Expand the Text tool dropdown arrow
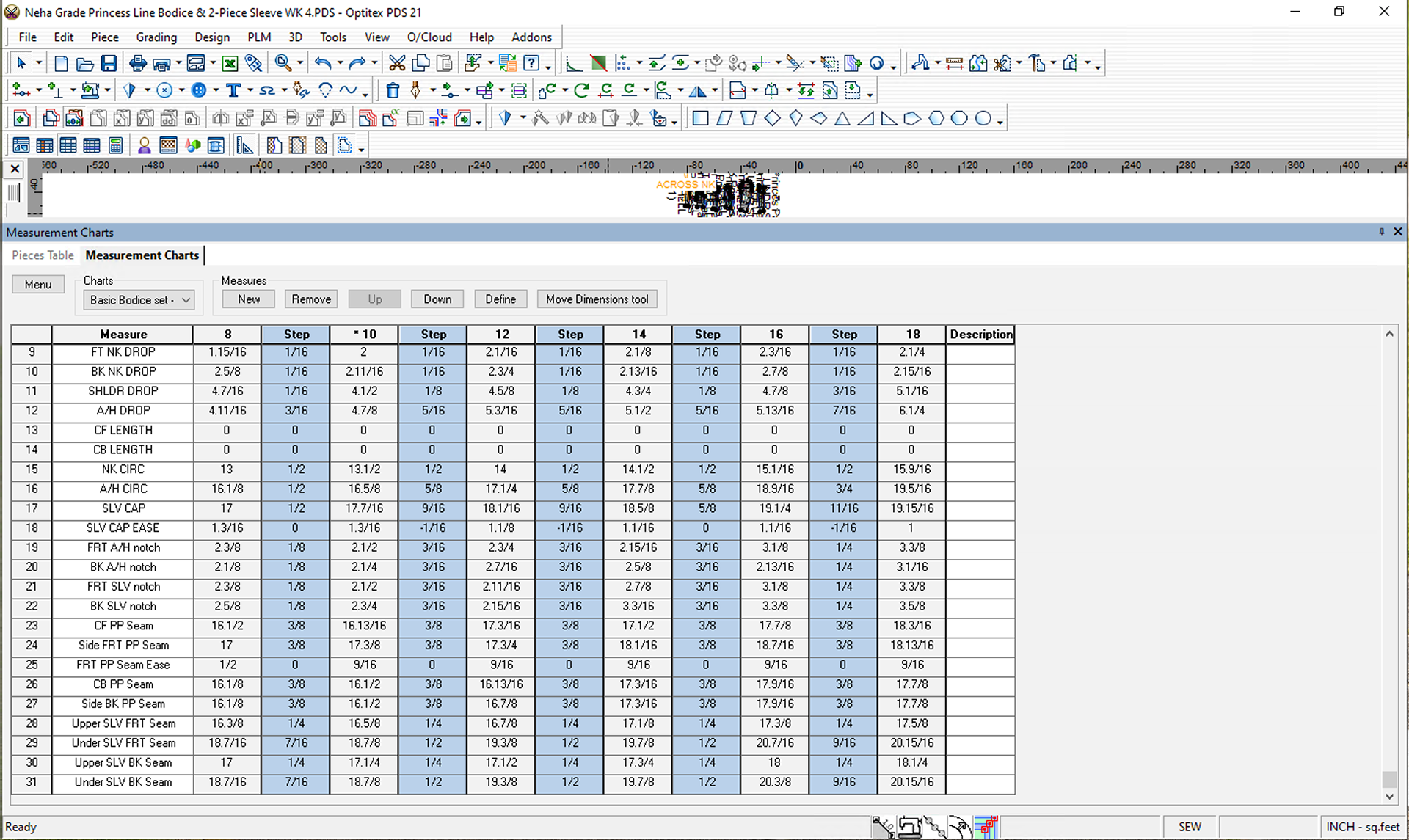The width and height of the screenshot is (1409, 840). tap(250, 91)
